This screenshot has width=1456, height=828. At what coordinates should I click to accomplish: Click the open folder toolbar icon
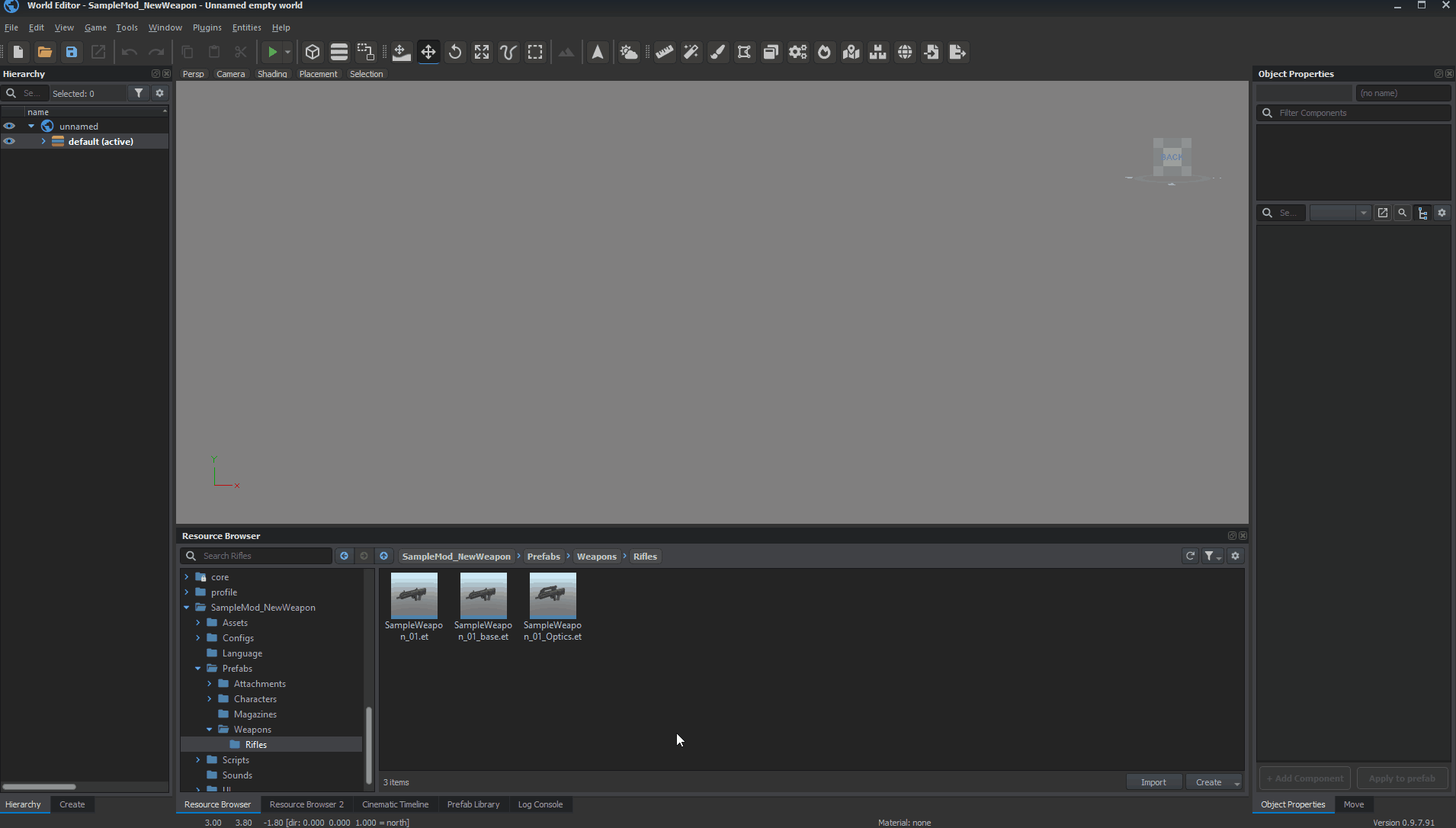pyautogui.click(x=45, y=53)
